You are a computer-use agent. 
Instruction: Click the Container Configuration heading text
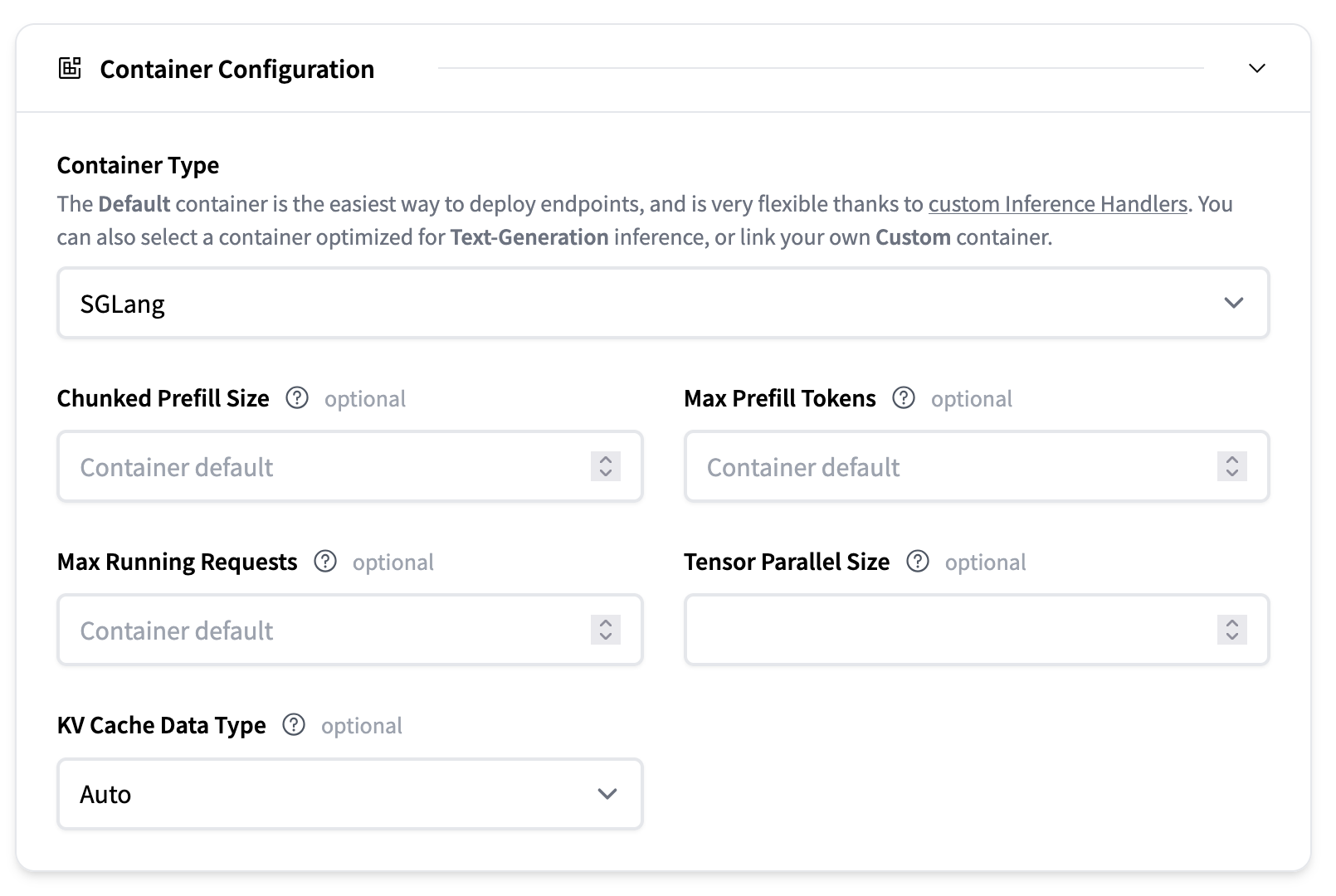click(237, 69)
